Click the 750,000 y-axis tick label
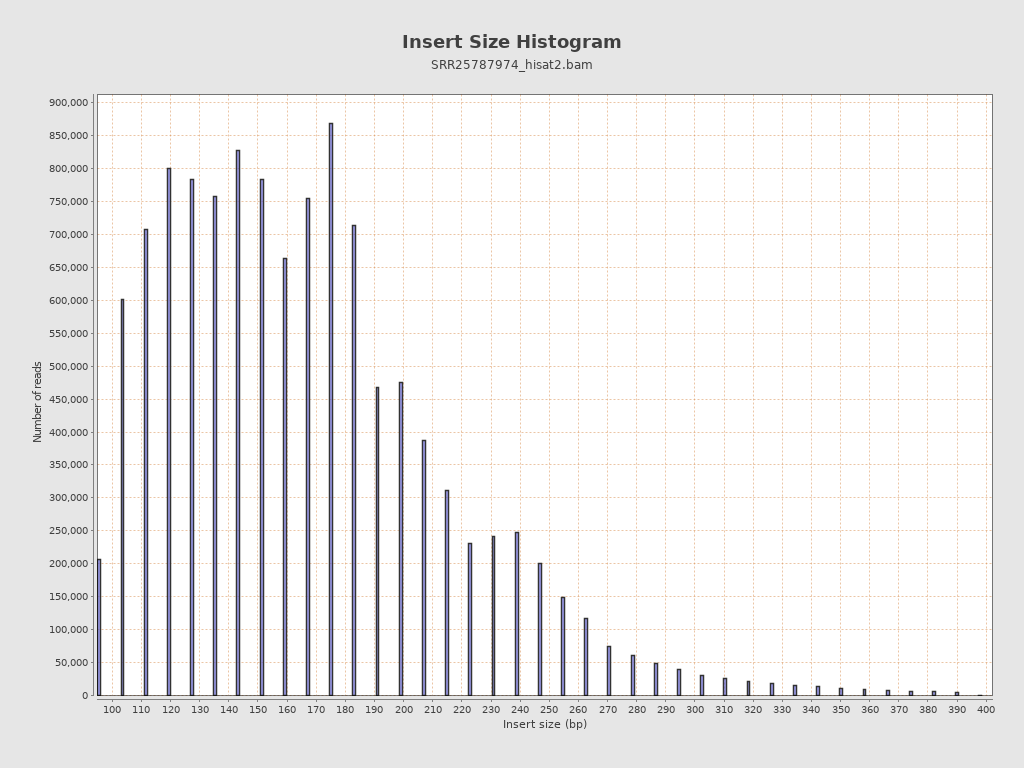Viewport: 1024px width, 768px height. coord(68,202)
